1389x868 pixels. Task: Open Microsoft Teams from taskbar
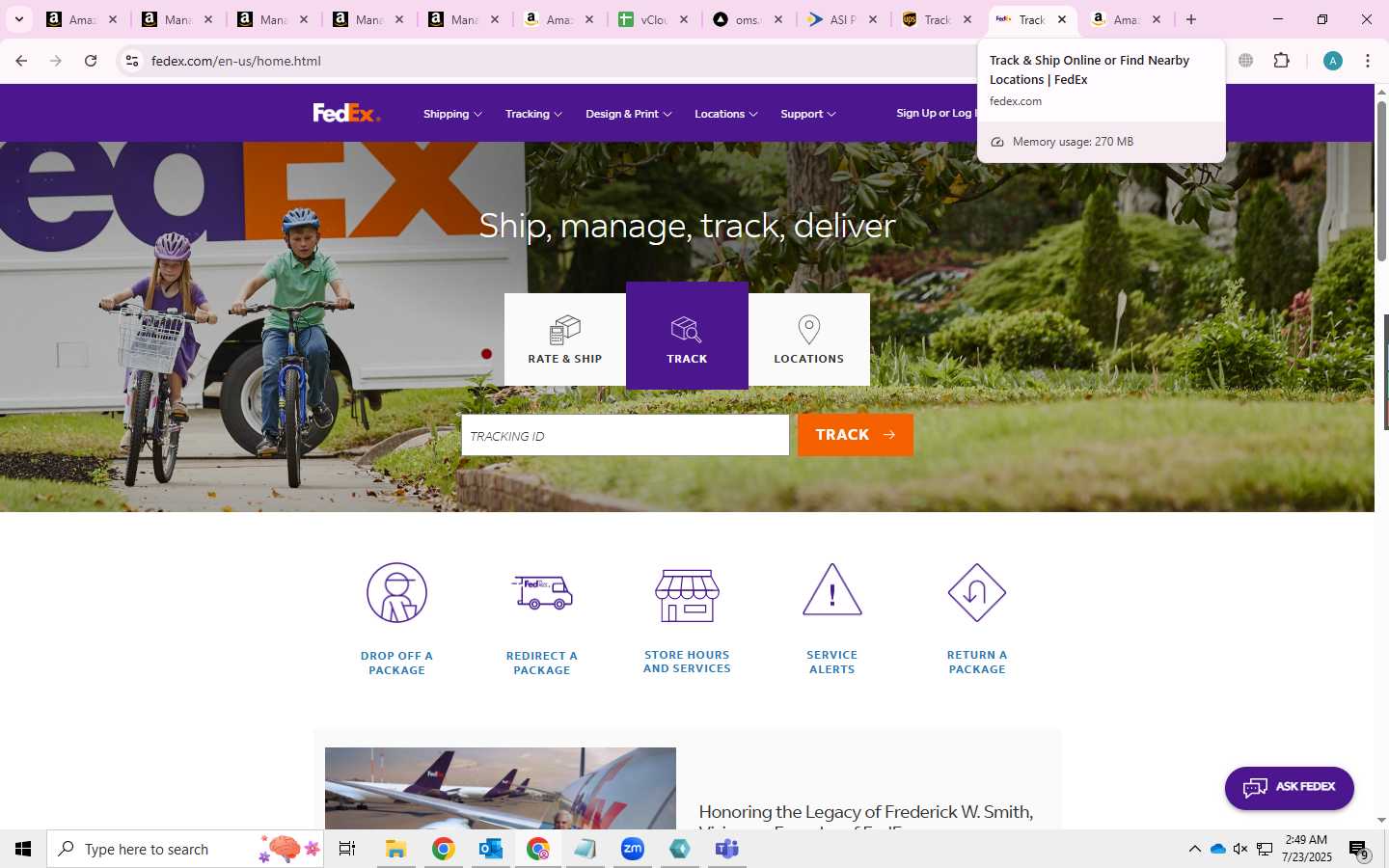727,849
